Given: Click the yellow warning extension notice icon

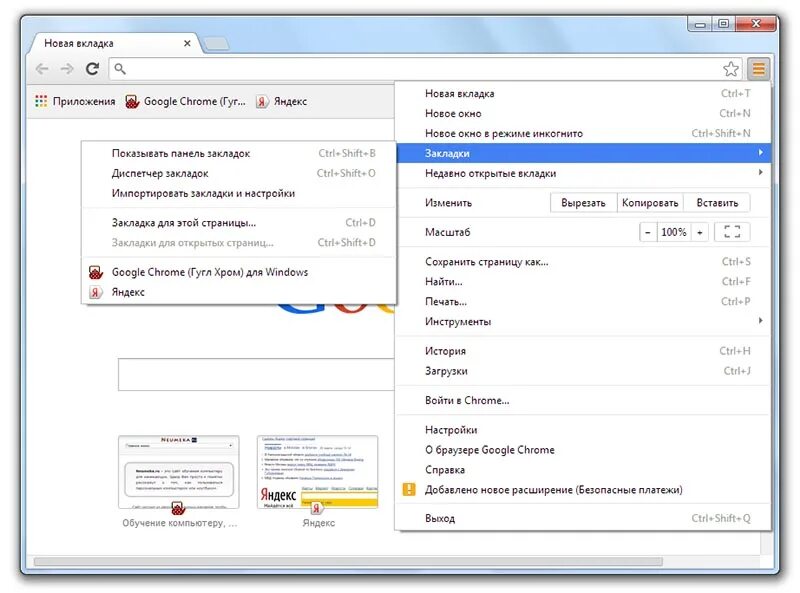Looking at the screenshot, I should click(409, 489).
